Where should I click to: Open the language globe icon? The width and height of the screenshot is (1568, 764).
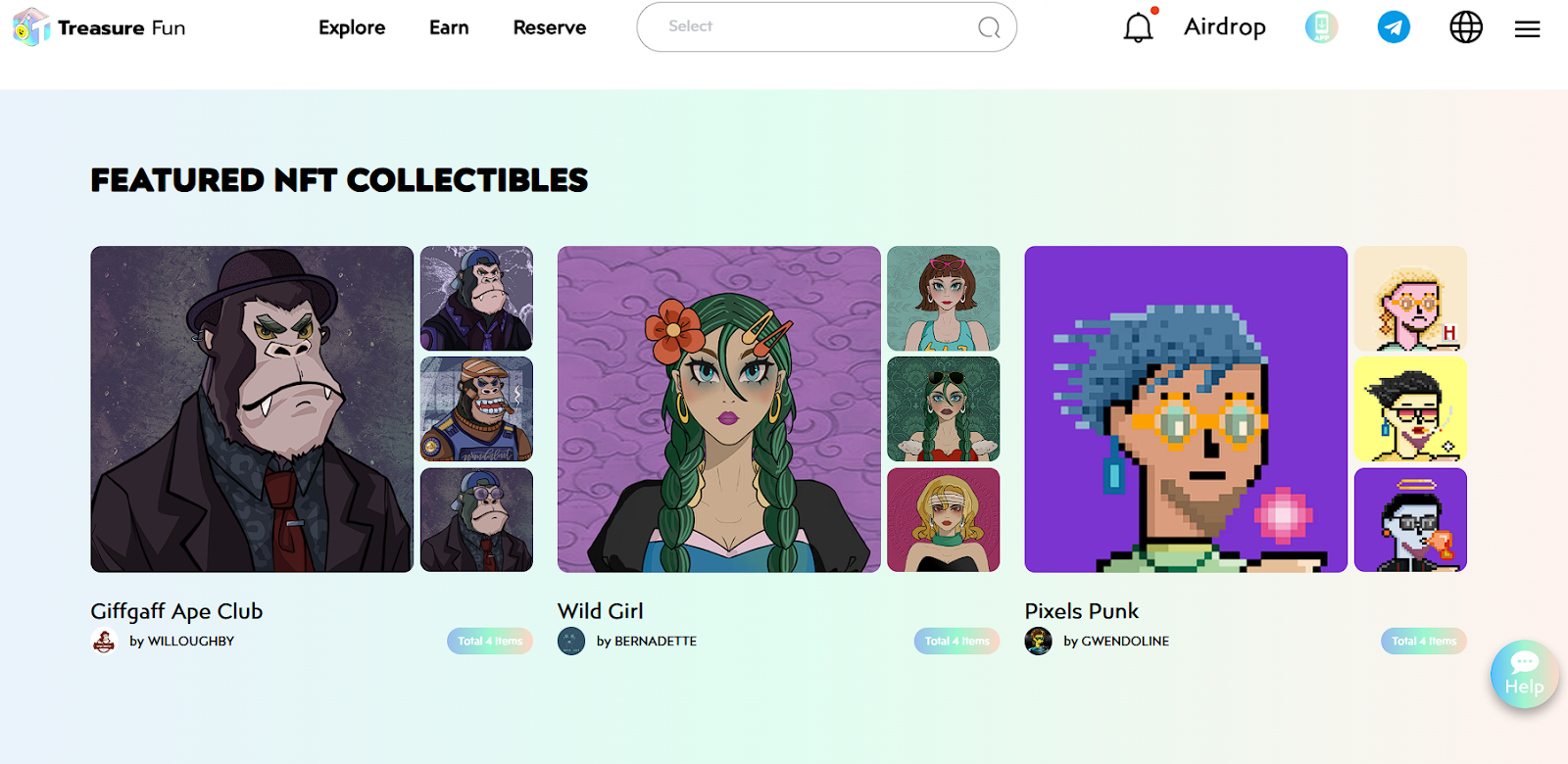[x=1466, y=27]
